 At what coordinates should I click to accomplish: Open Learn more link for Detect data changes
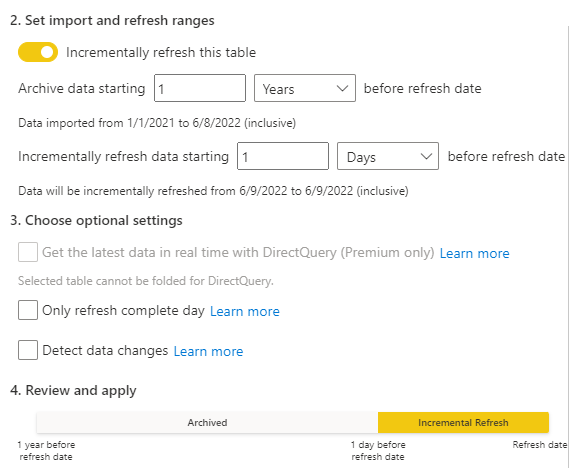209,351
